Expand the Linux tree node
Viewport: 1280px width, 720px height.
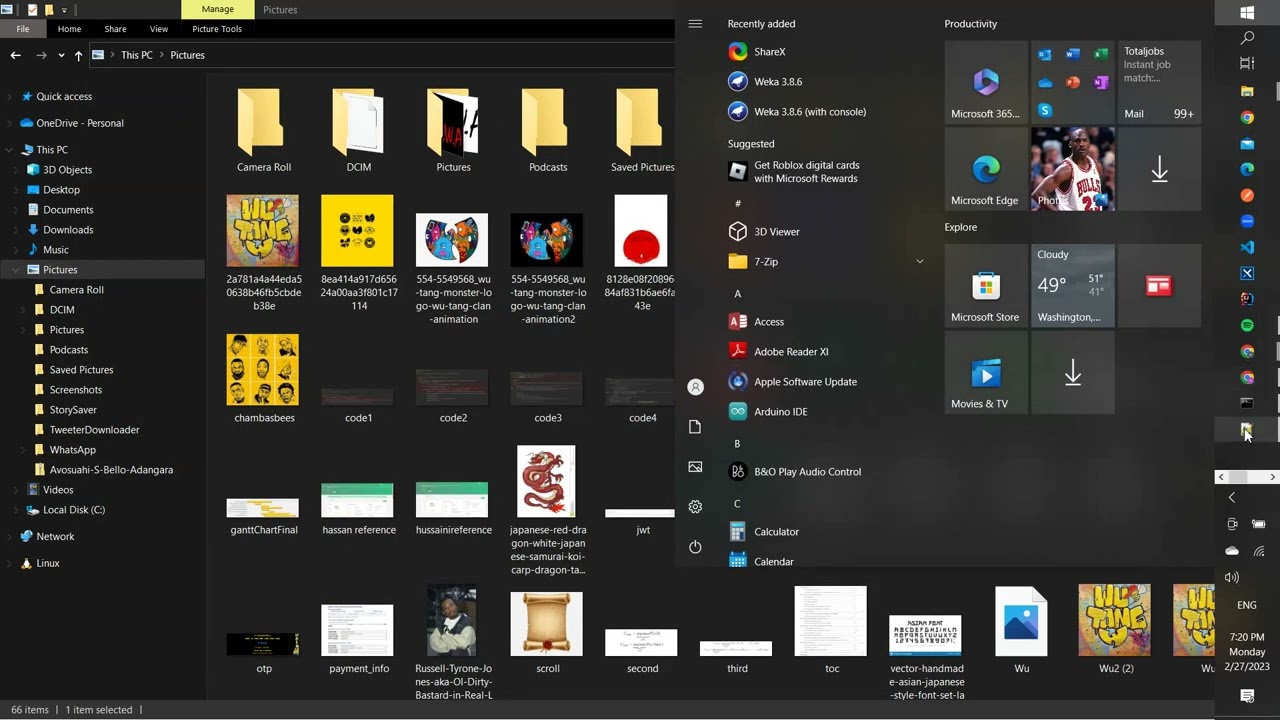point(10,564)
